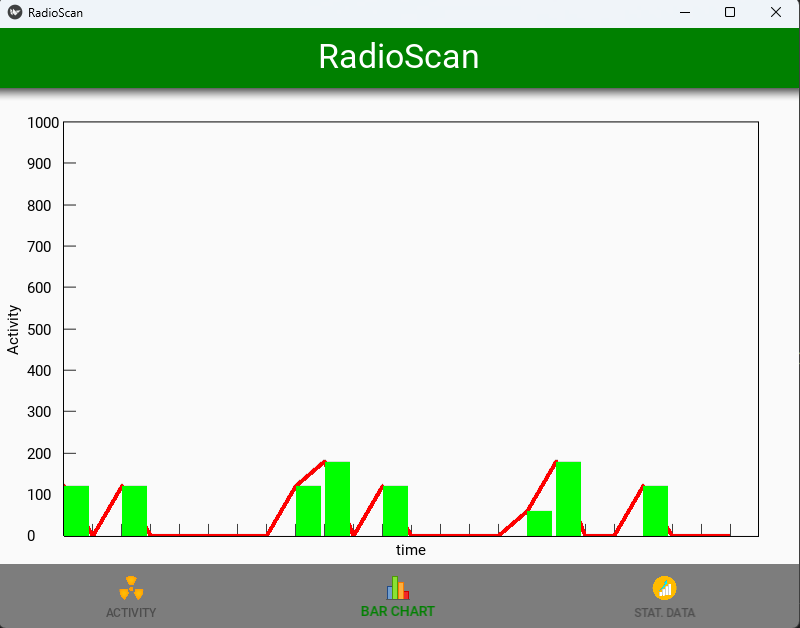Click inside the empty upper plot area
The height and width of the screenshot is (628, 800).
400,280
